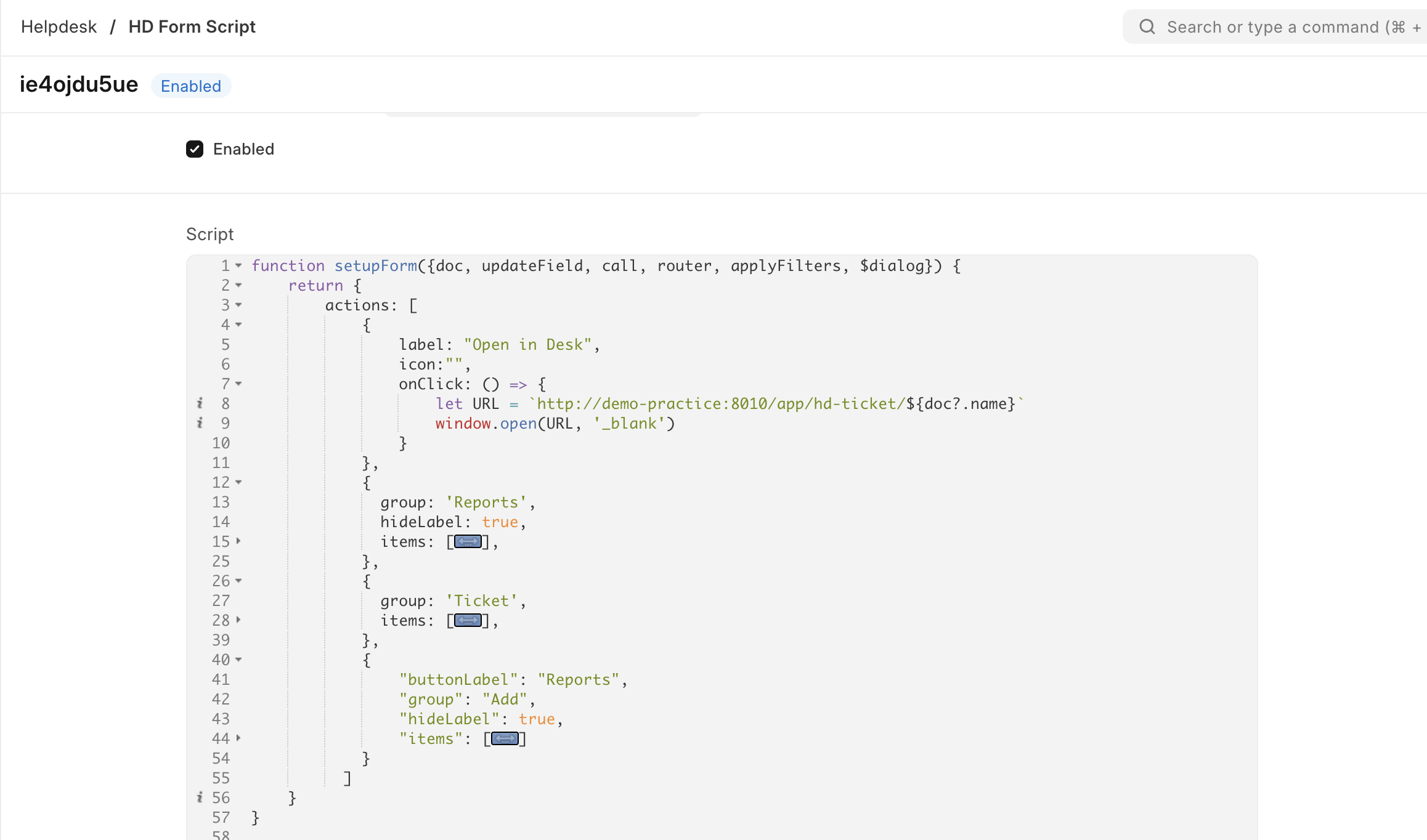The height and width of the screenshot is (840, 1427).
Task: Go to Helpdesk breadcrumb
Action: (x=59, y=26)
